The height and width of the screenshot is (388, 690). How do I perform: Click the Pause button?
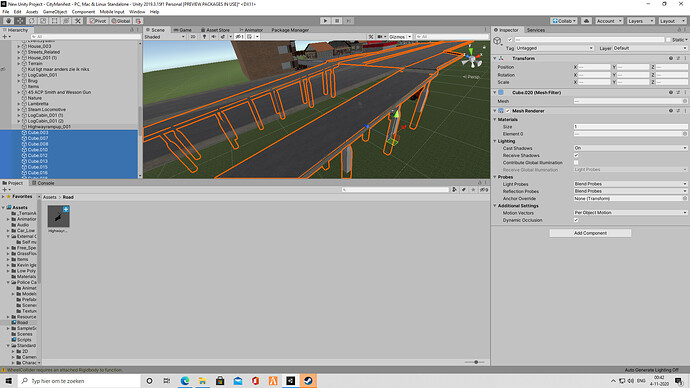click(337, 21)
